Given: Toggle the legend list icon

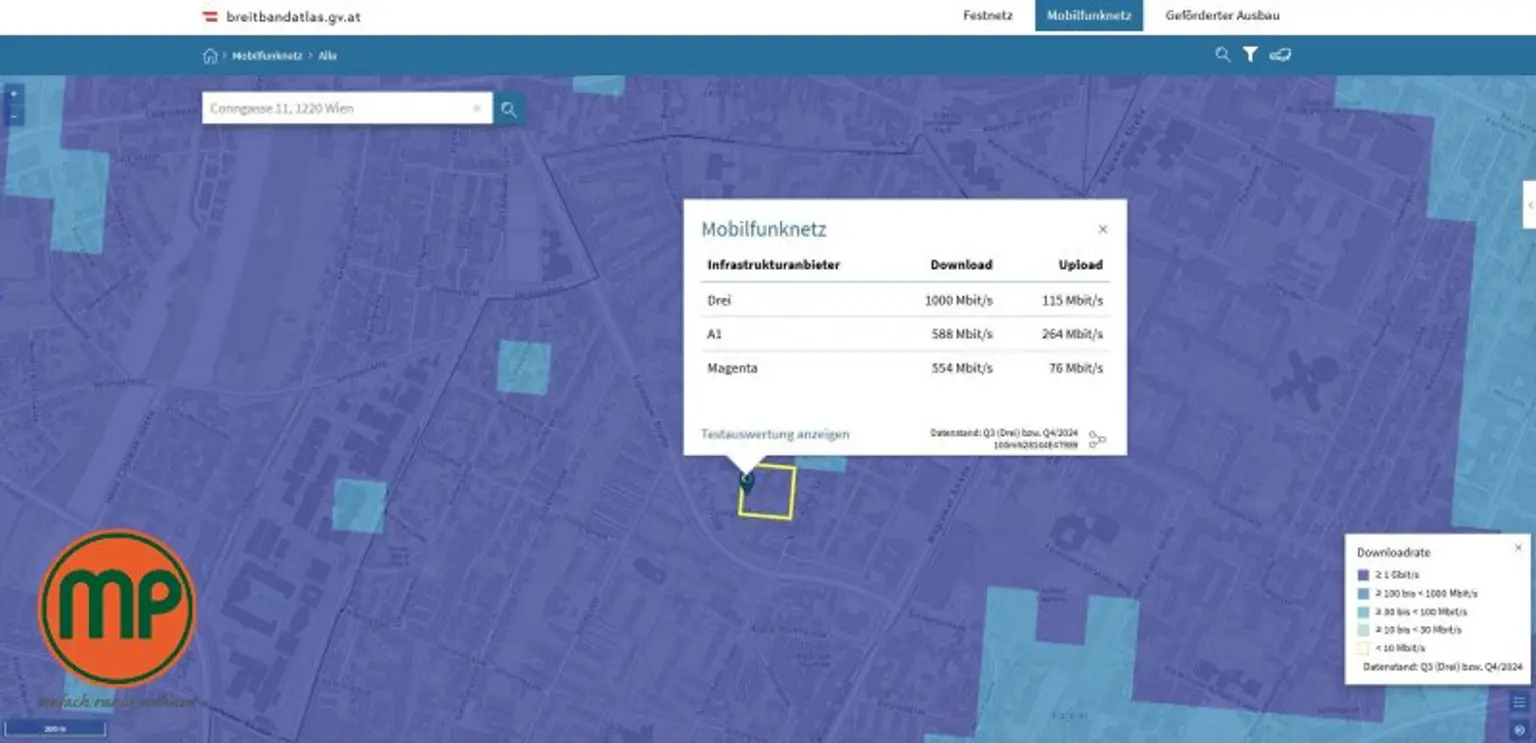Looking at the screenshot, I should pyautogui.click(x=1519, y=702).
